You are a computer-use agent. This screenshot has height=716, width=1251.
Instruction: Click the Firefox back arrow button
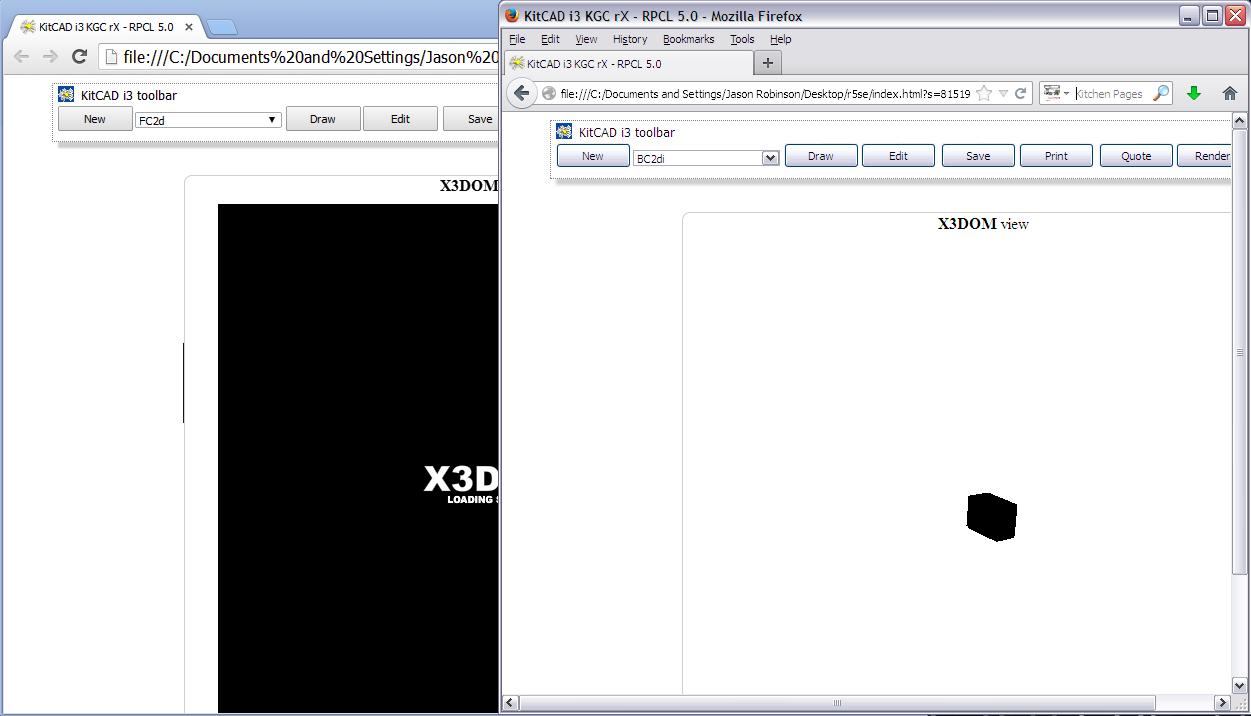tap(521, 93)
